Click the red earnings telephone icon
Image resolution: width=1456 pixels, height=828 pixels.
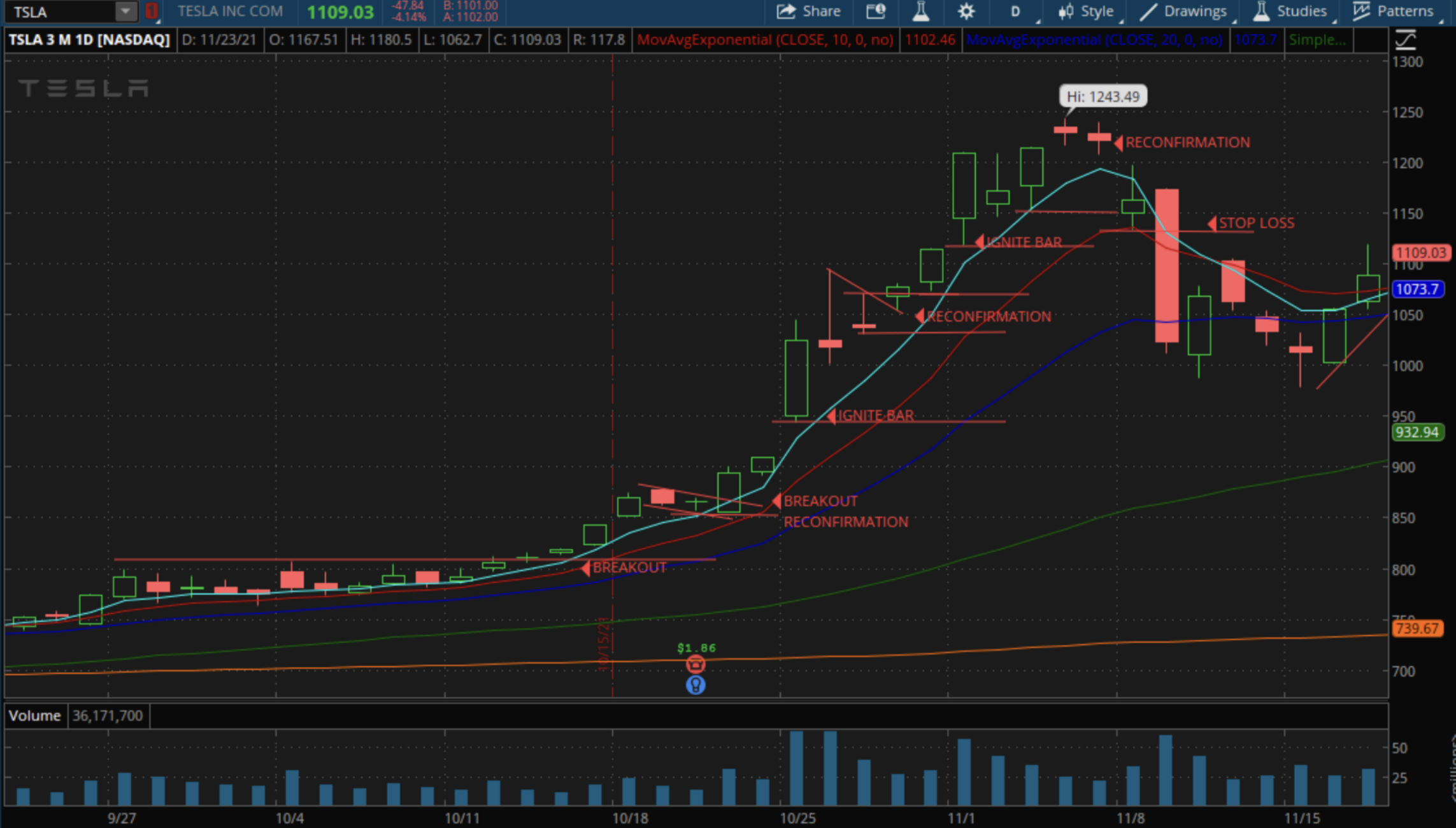[x=696, y=664]
